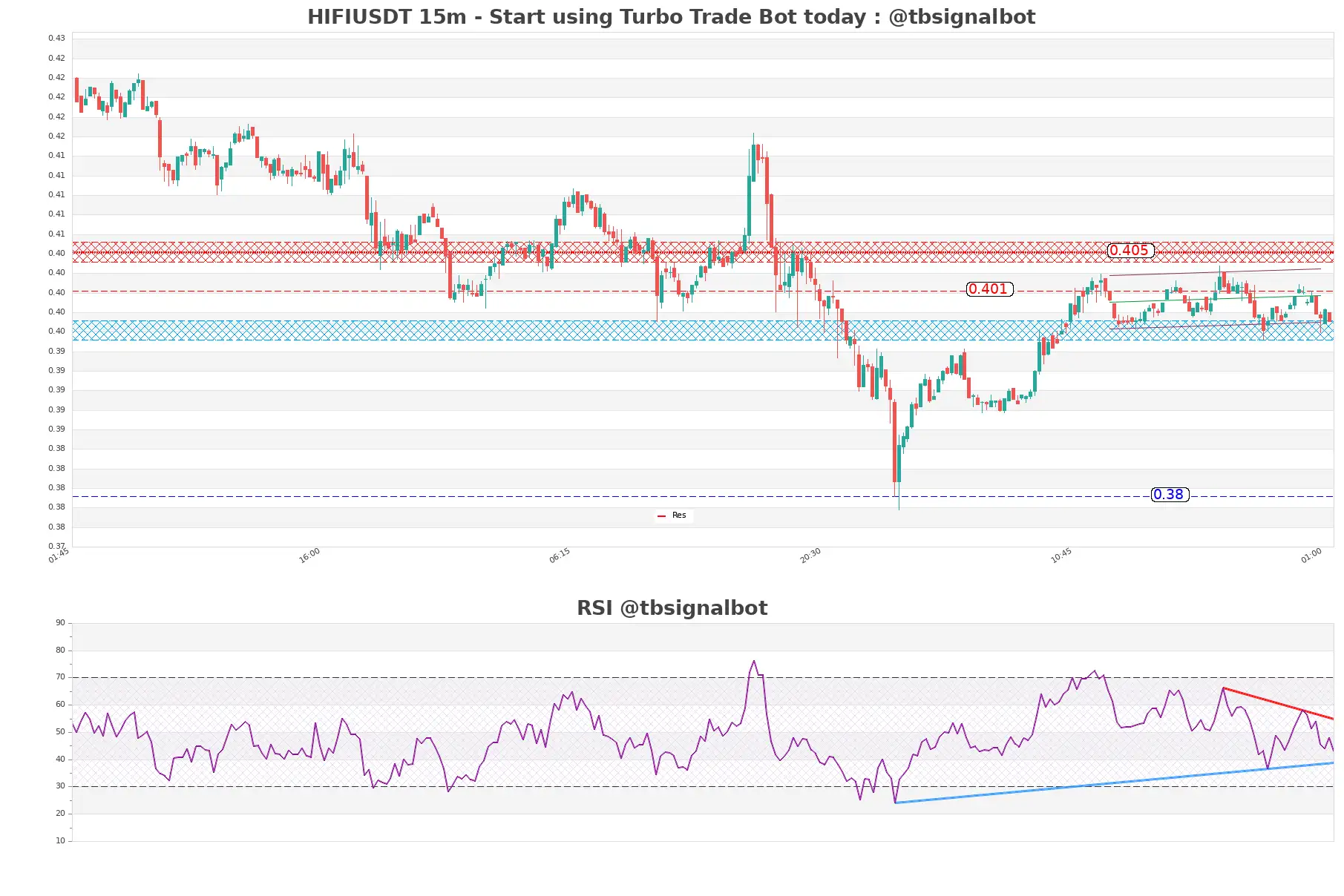This screenshot has height=896, width=1344.
Task: Click the 0.401 price level label
Action: (x=989, y=289)
